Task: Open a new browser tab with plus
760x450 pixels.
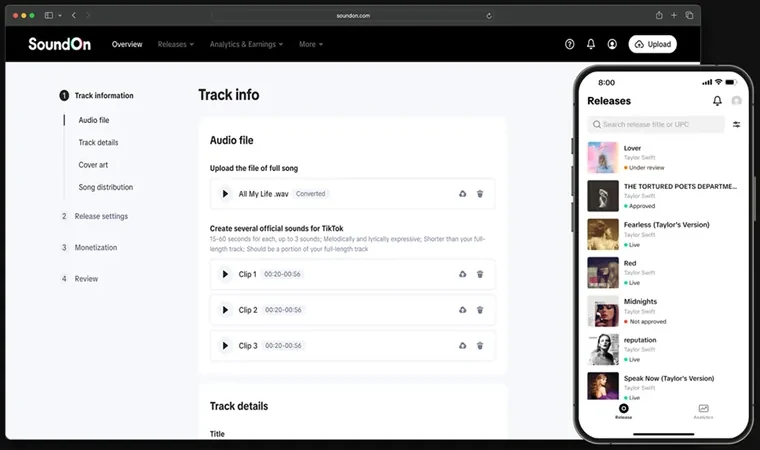Action: [674, 16]
